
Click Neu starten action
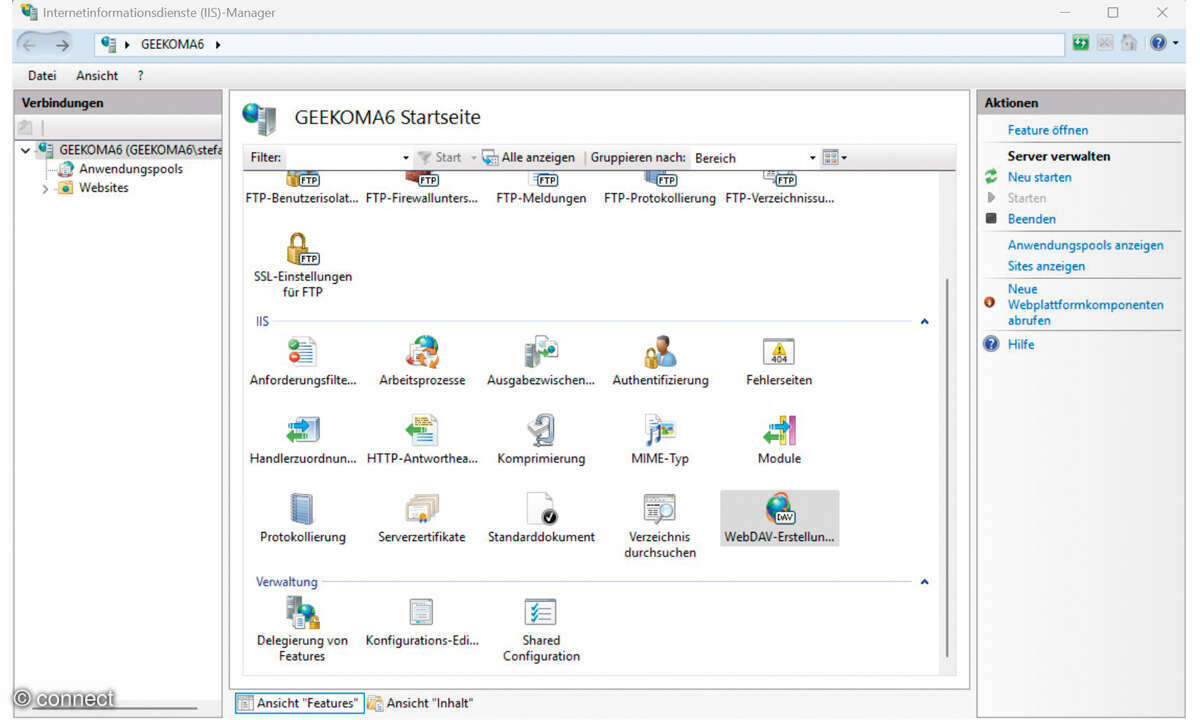(1039, 177)
